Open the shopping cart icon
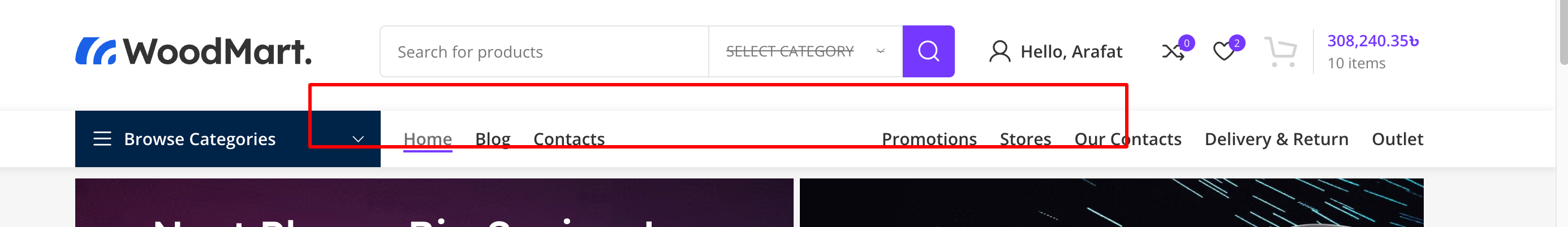Image resolution: width=1568 pixels, height=227 pixels. 1280,51
